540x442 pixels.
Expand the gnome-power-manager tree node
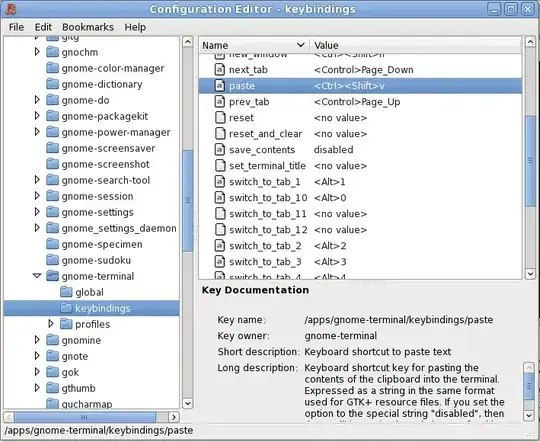pyautogui.click(x=37, y=132)
